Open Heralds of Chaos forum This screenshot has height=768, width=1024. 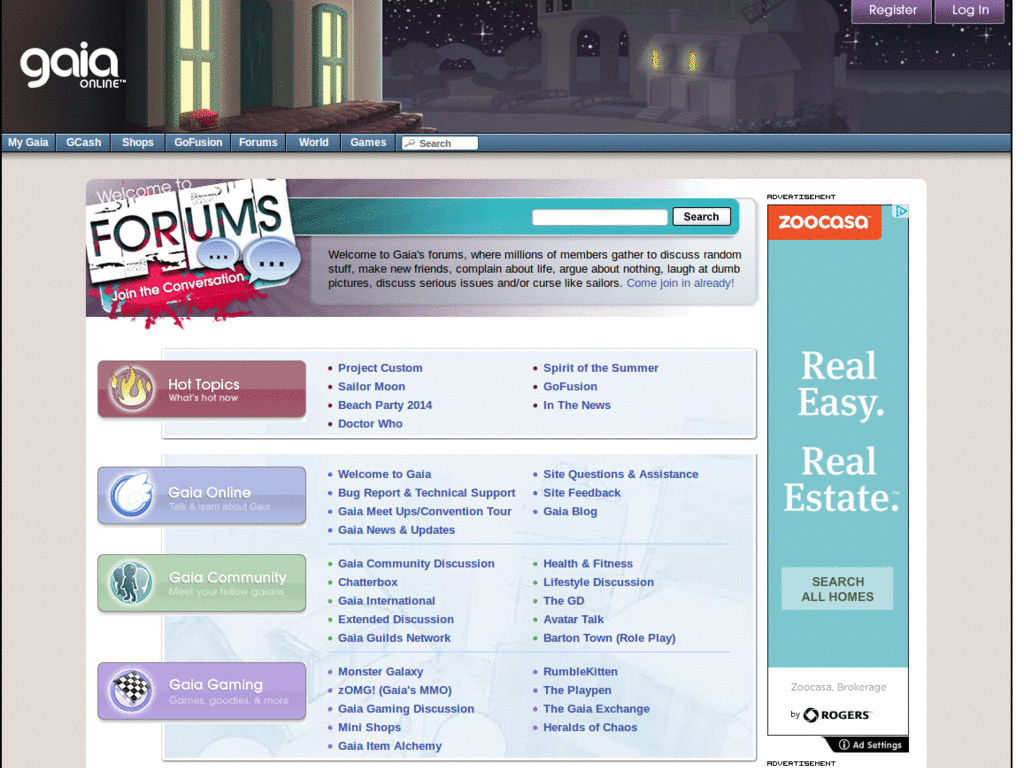tap(590, 728)
